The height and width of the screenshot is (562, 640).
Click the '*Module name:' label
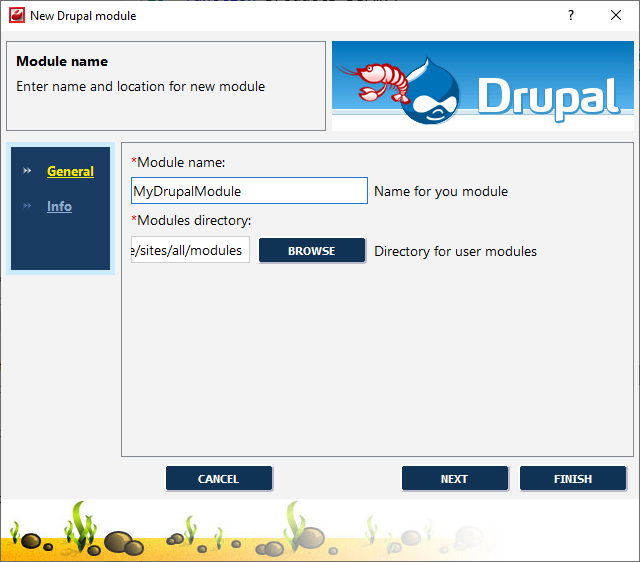coord(178,162)
